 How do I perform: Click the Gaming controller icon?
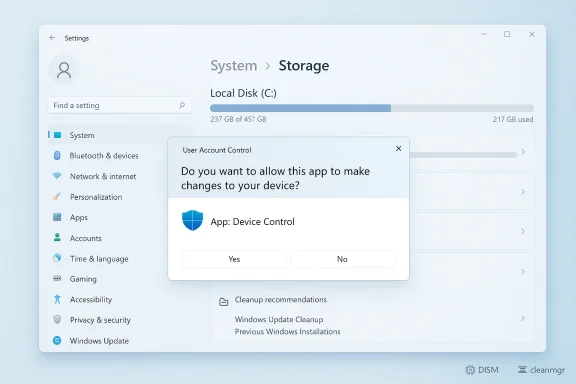(x=57, y=279)
